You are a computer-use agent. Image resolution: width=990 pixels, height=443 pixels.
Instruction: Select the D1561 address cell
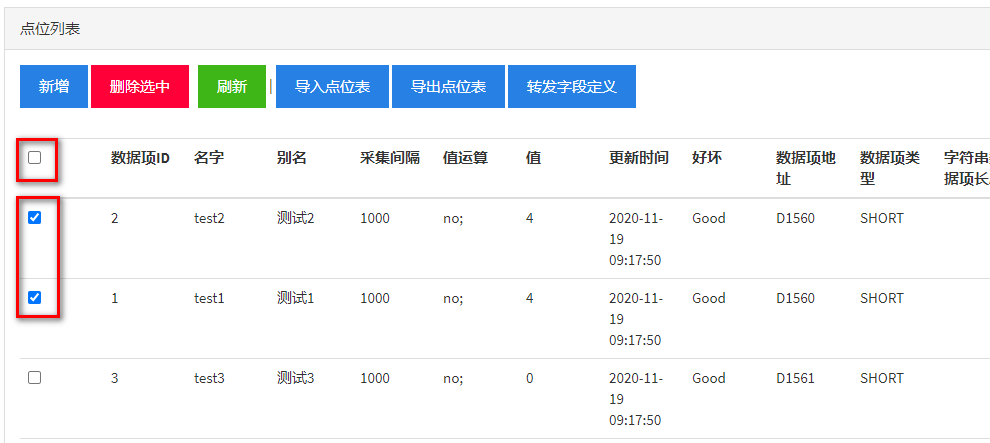pos(795,378)
